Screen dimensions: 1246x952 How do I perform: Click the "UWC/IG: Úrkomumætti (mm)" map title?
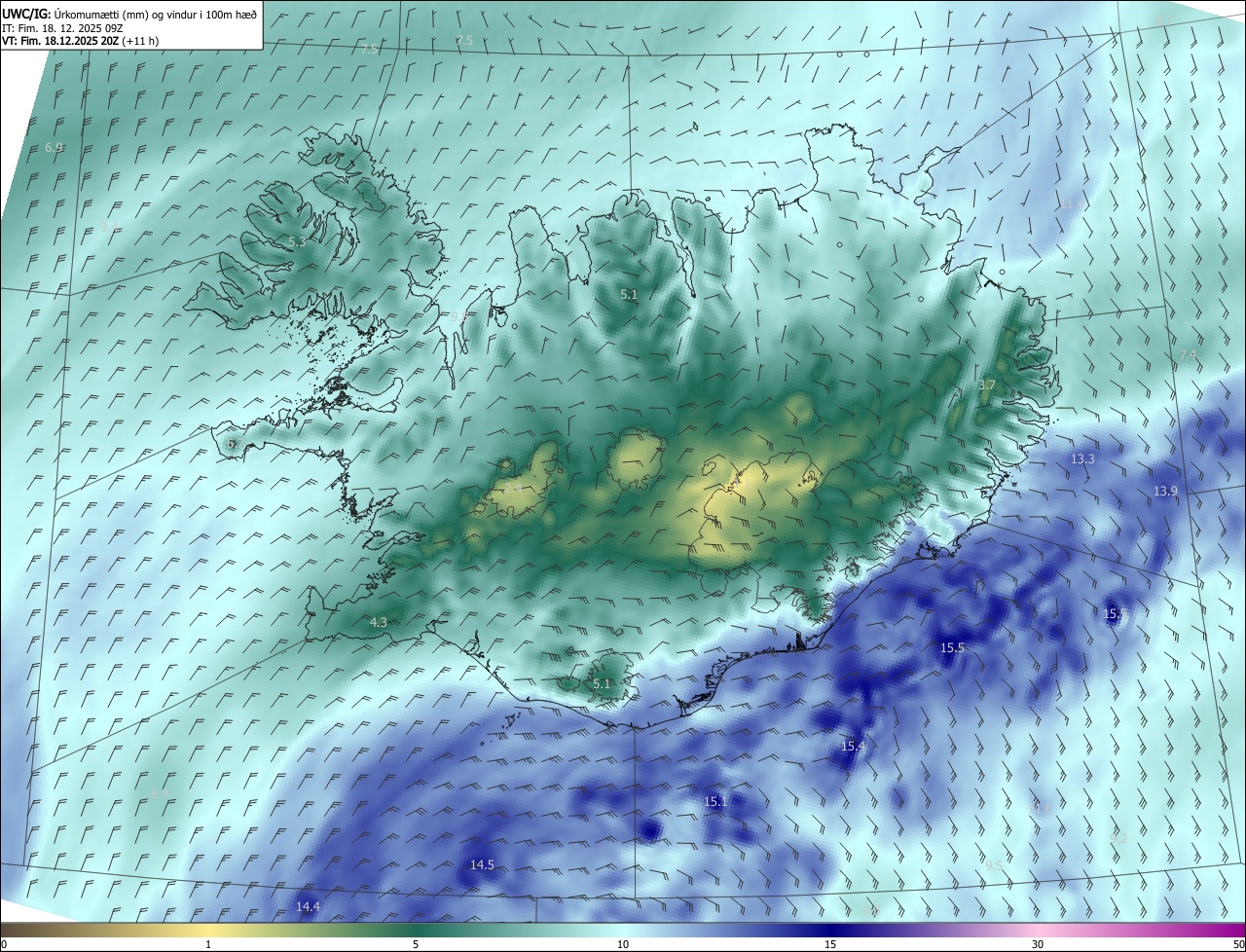(x=129, y=15)
